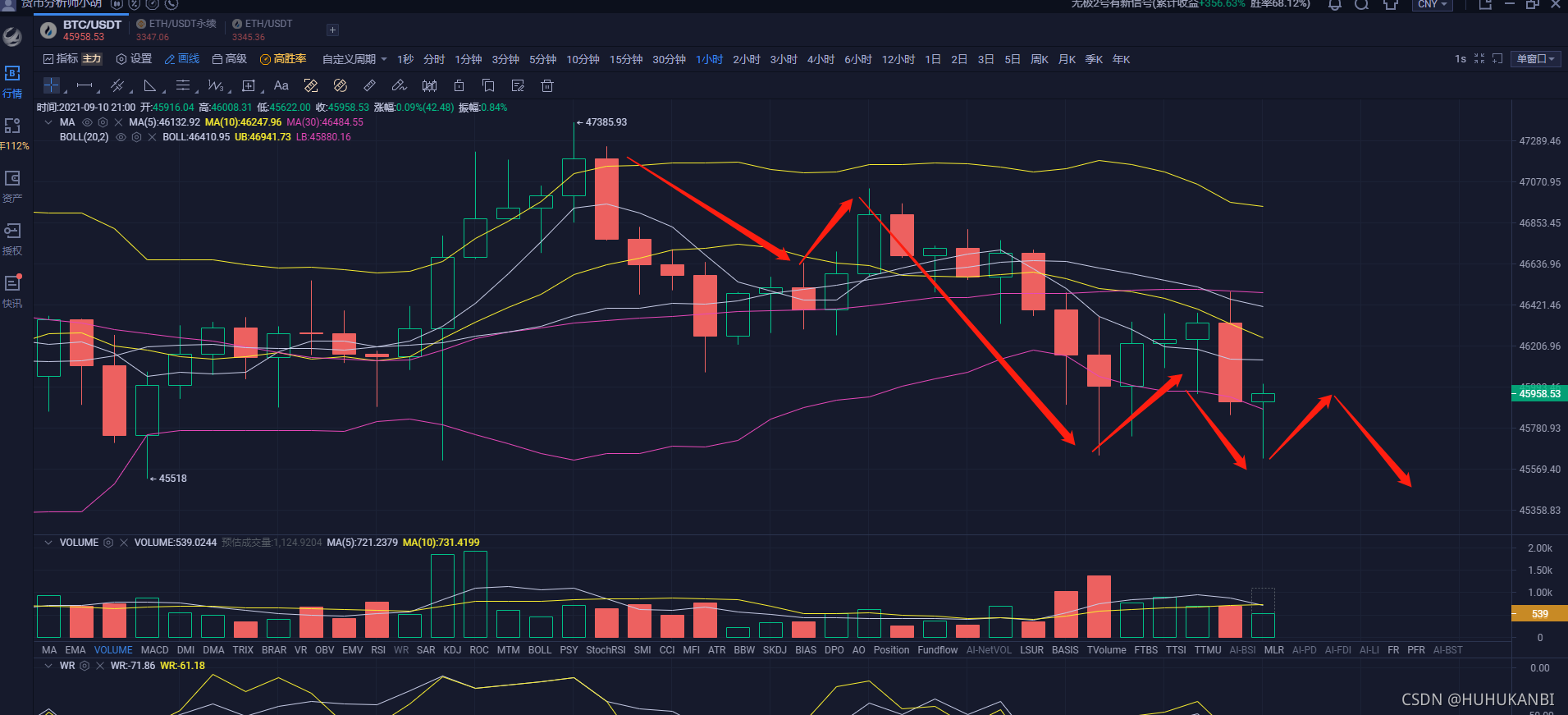The width and height of the screenshot is (1568, 715).
Task: Switch to ETH/USDT spot tab
Action: click(263, 30)
